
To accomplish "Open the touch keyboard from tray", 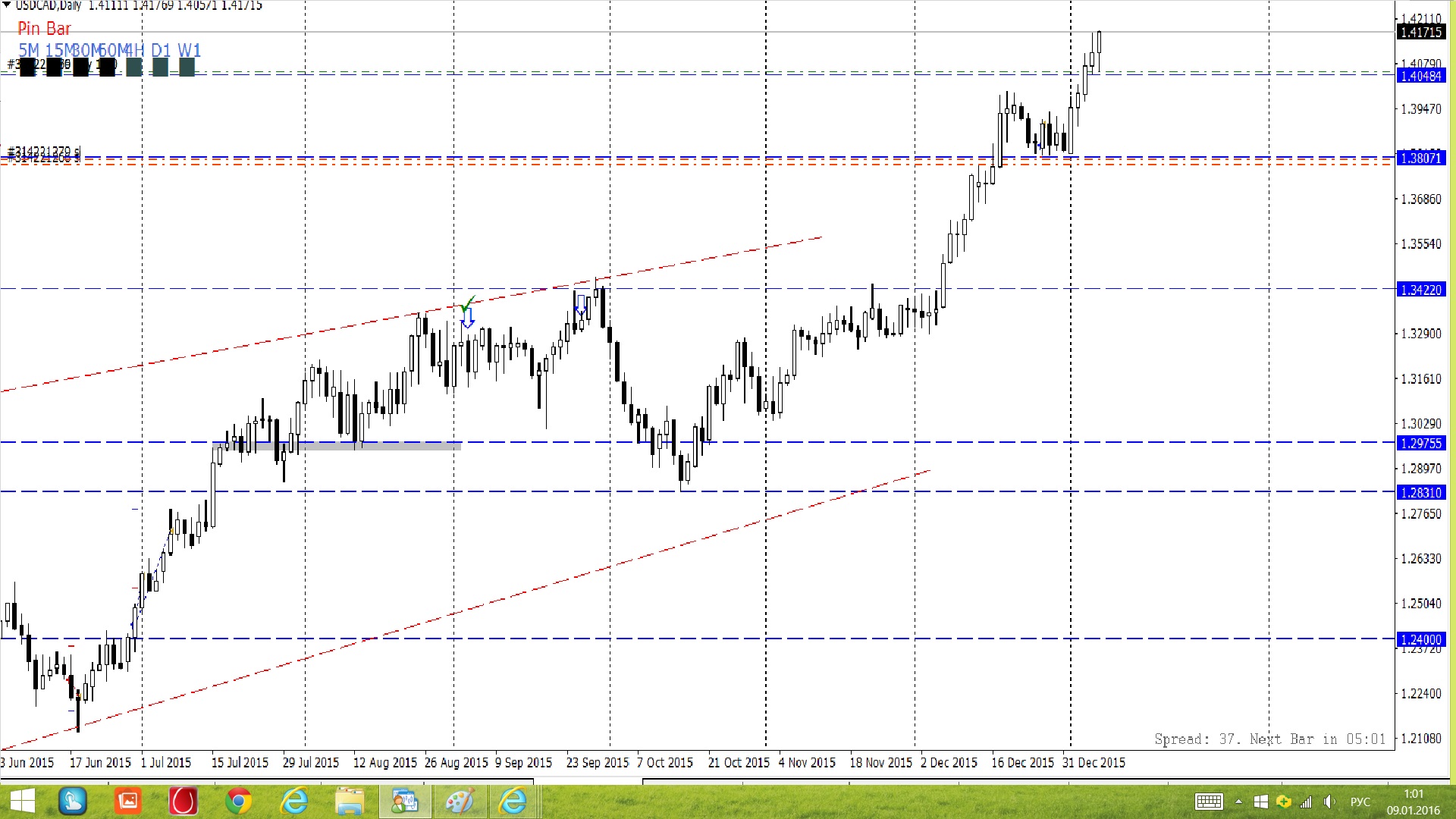I will pos(1209,802).
